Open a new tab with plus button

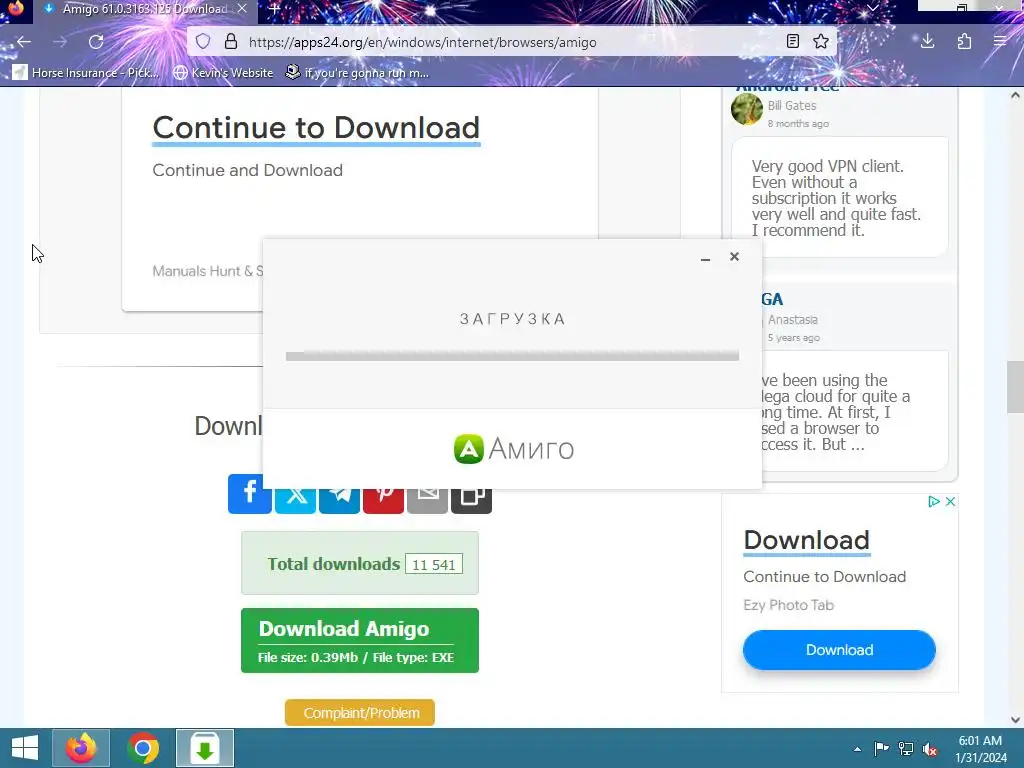tap(275, 9)
